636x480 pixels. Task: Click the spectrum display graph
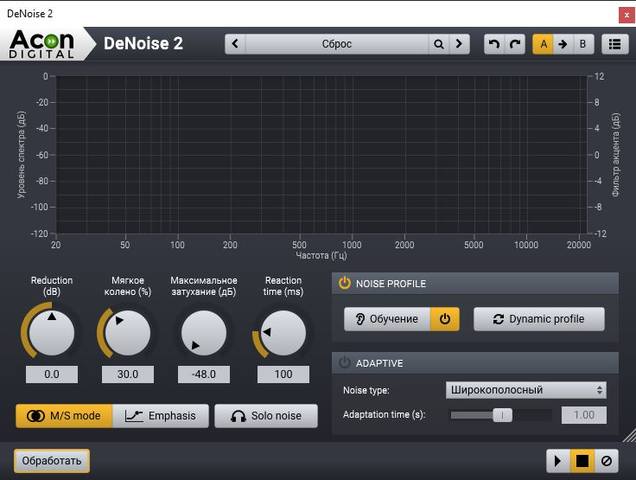click(322, 155)
